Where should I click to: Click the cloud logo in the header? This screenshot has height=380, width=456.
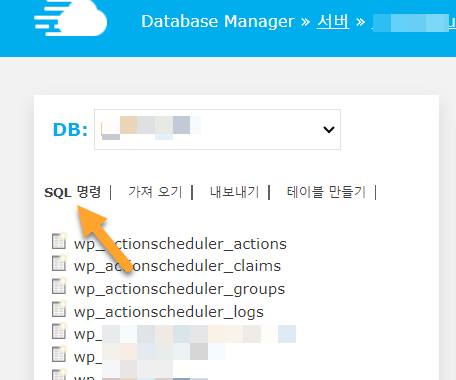tap(71, 18)
